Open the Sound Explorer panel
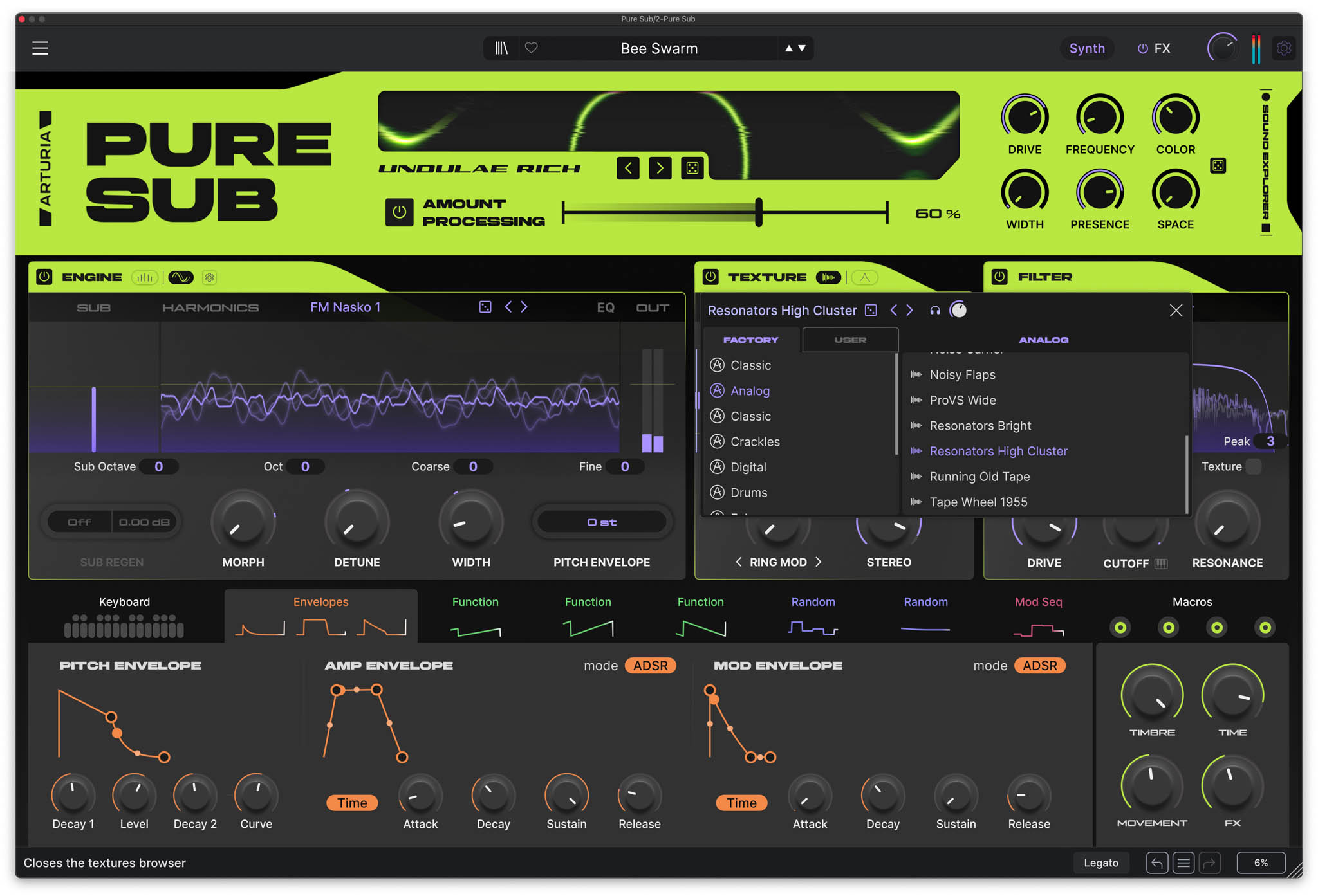This screenshot has width=1318, height=896. (1265, 163)
